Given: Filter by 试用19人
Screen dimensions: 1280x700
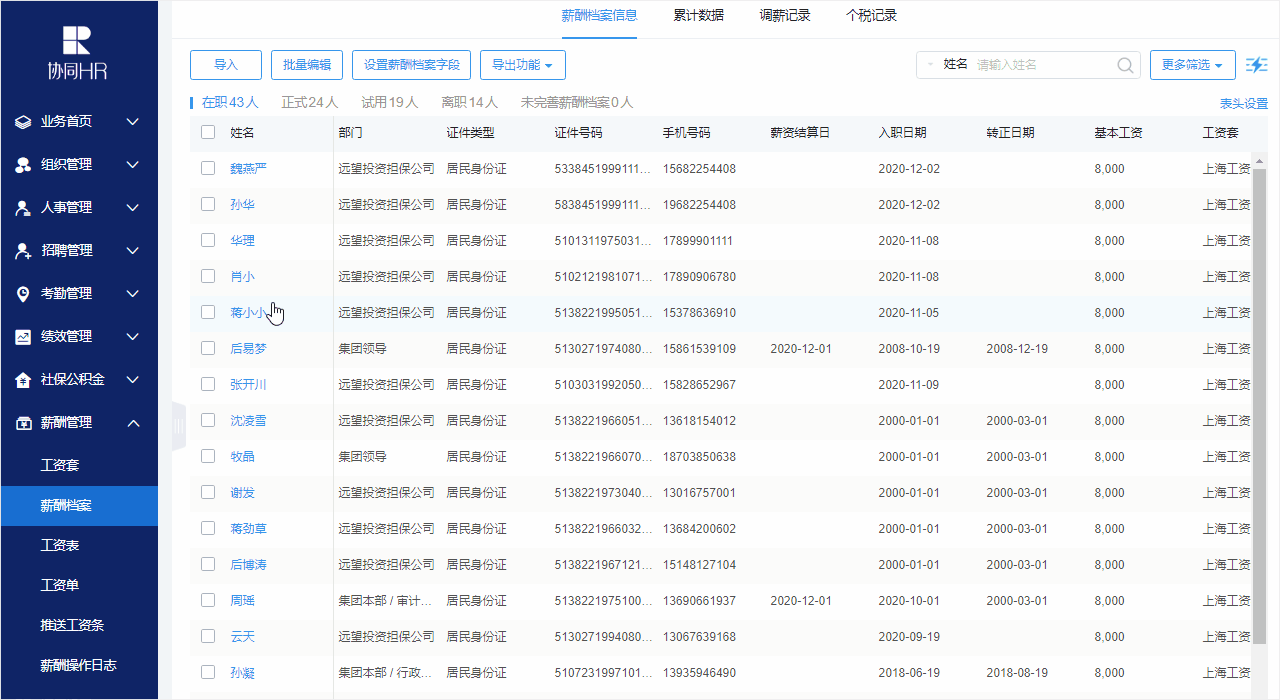Looking at the screenshot, I should point(390,102).
